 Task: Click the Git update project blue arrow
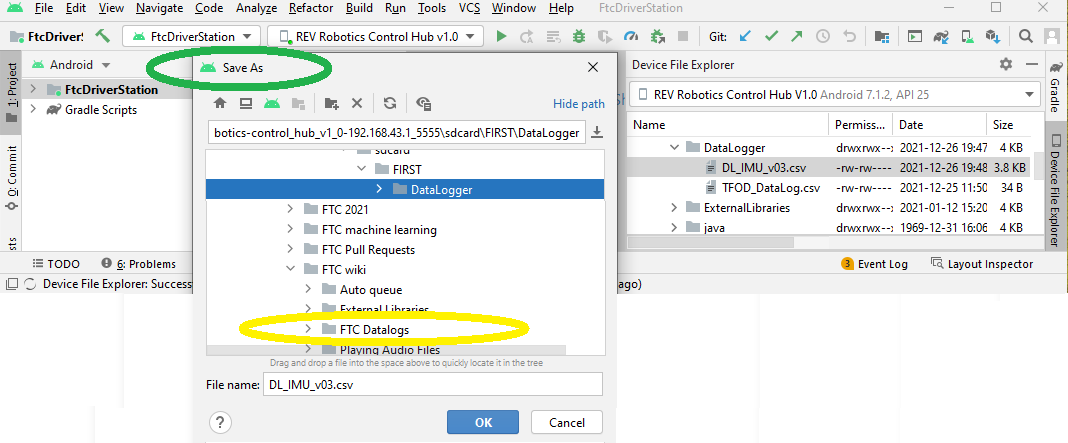[x=745, y=36]
